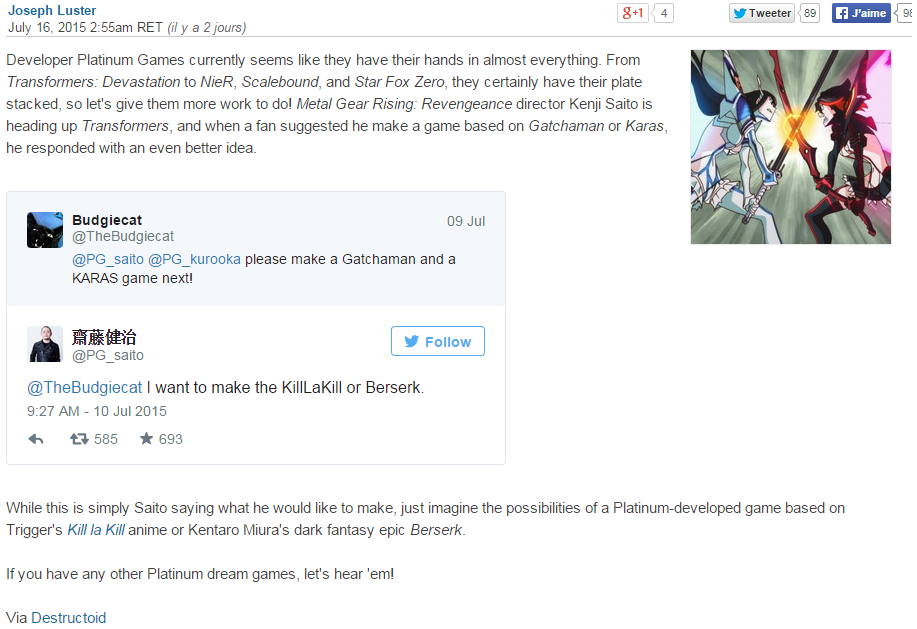This screenshot has width=917, height=629.
Task: Open the @PG_kurooka mention link
Action: pyautogui.click(x=194, y=259)
